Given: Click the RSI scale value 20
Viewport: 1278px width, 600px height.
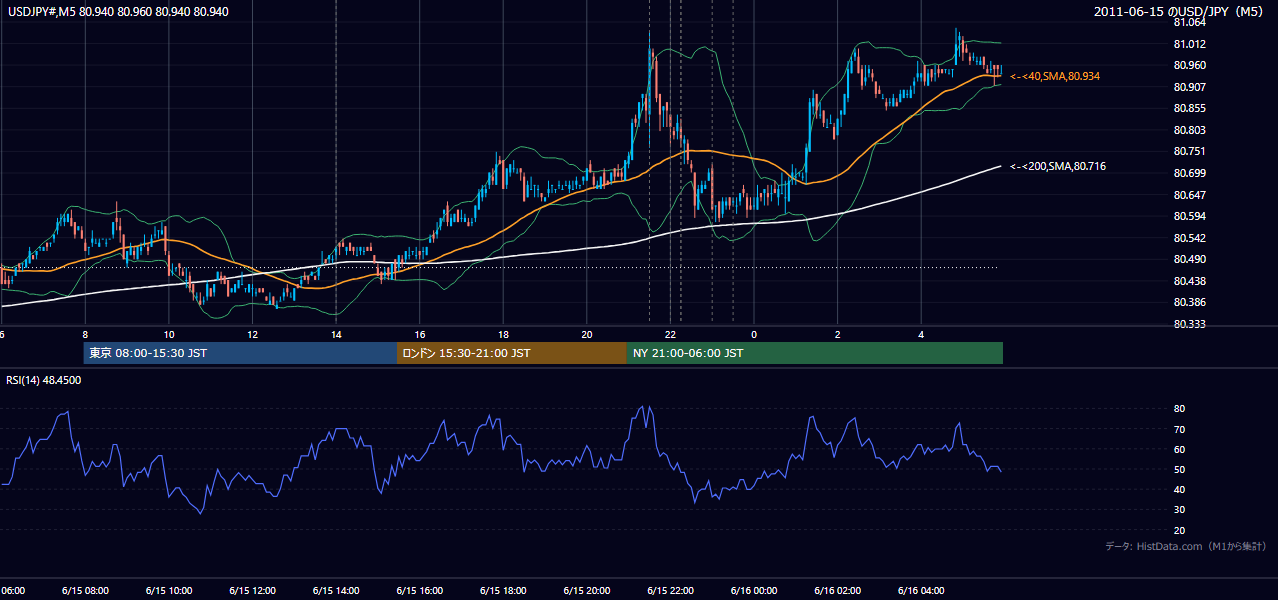Looking at the screenshot, I should click(1179, 530).
